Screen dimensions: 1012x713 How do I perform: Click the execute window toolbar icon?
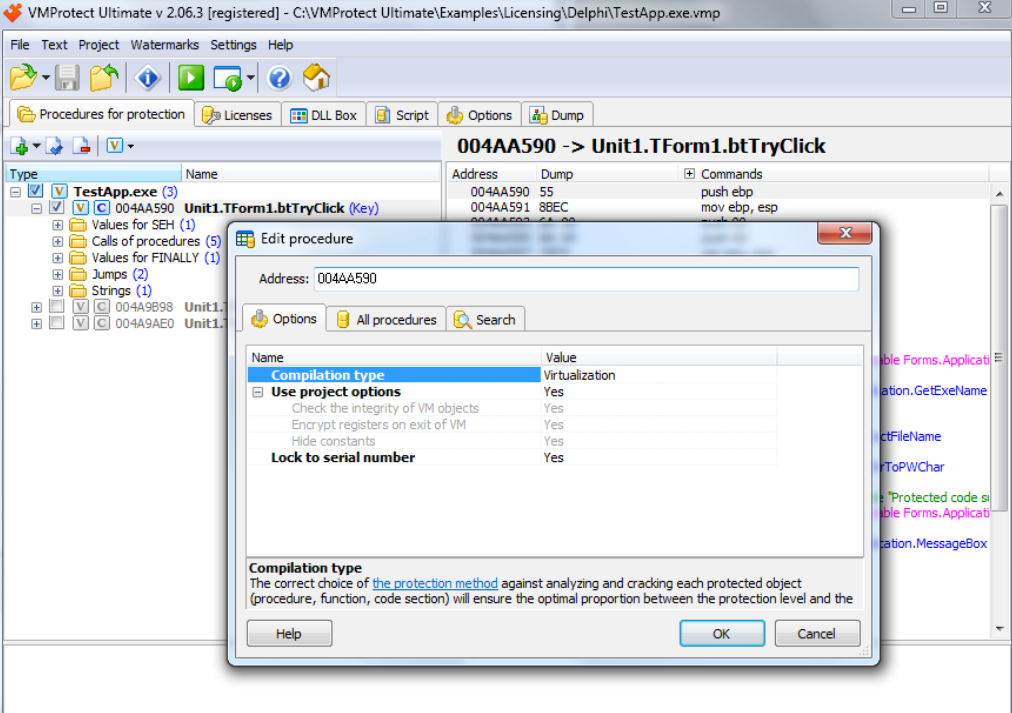click(x=227, y=78)
